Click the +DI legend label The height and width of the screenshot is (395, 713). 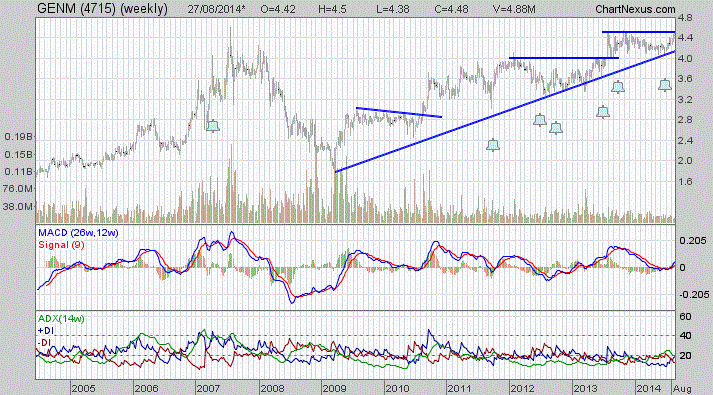tap(46, 330)
